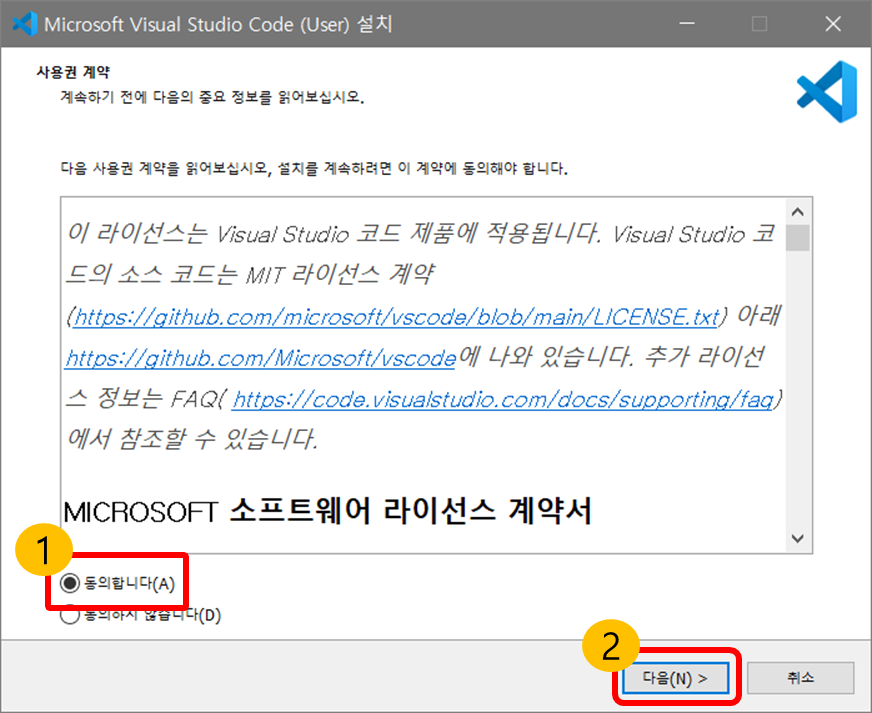Click the license scroll down arrow
The height and width of the screenshot is (713, 872).
pyautogui.click(x=797, y=538)
